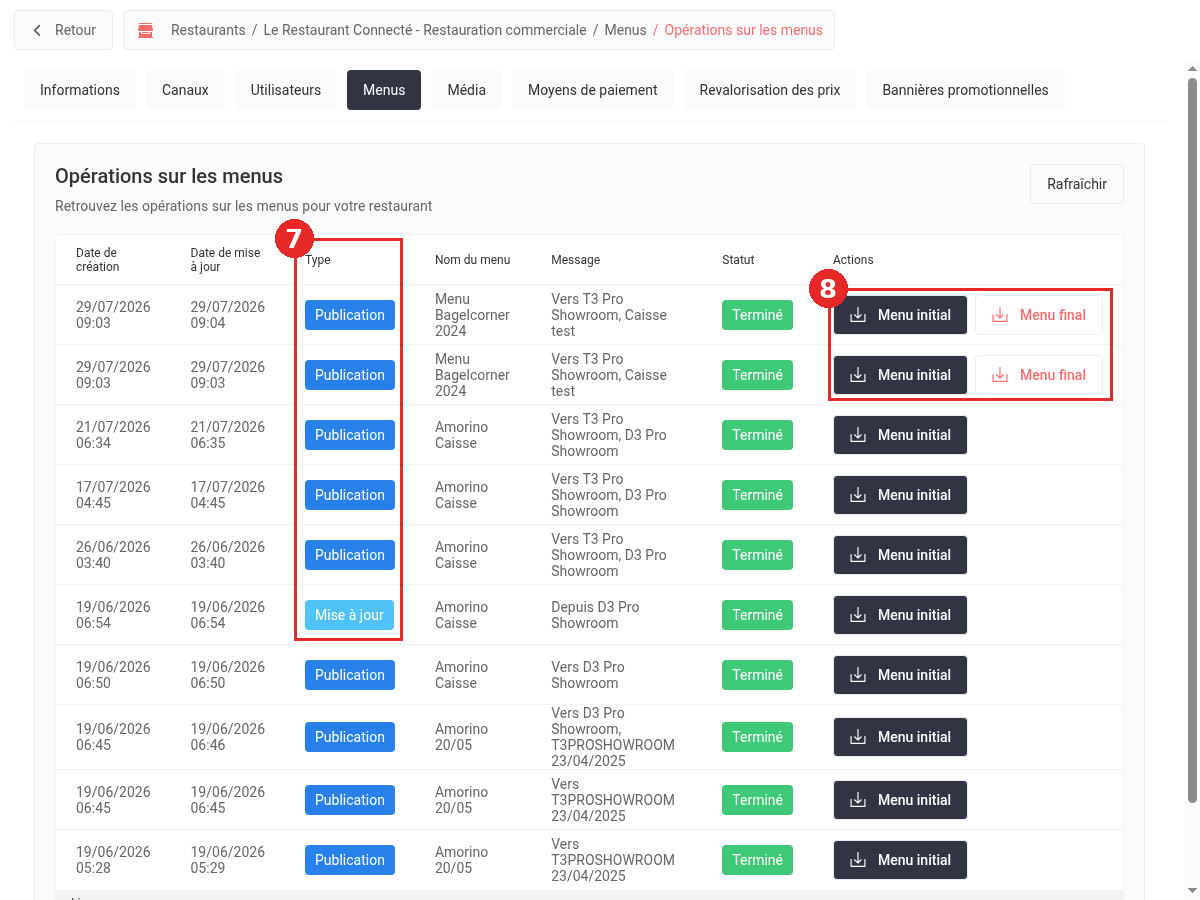
Task: Go back with the Retour button
Action: [63, 30]
